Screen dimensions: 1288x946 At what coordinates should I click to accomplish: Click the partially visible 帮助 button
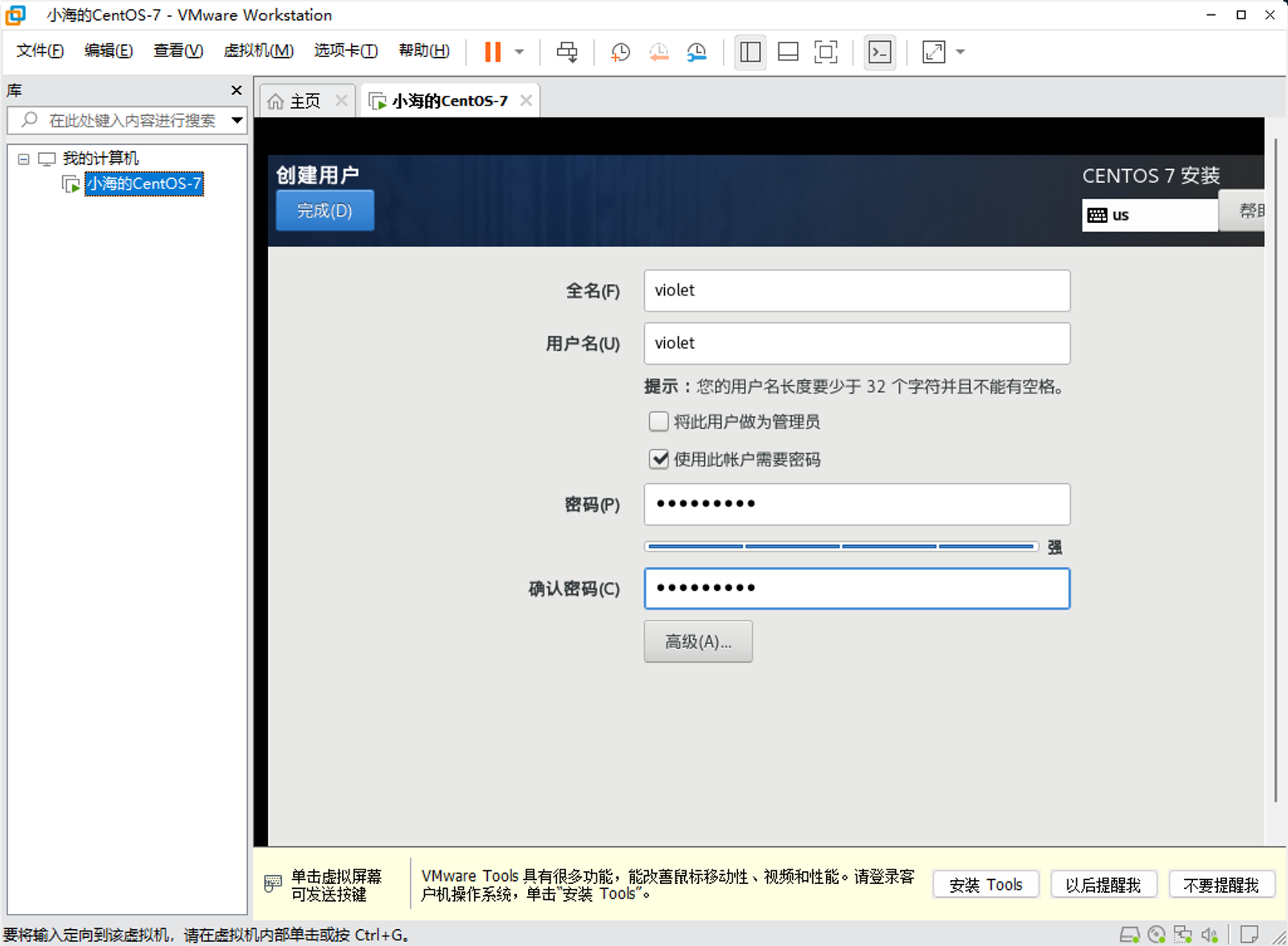click(1242, 211)
